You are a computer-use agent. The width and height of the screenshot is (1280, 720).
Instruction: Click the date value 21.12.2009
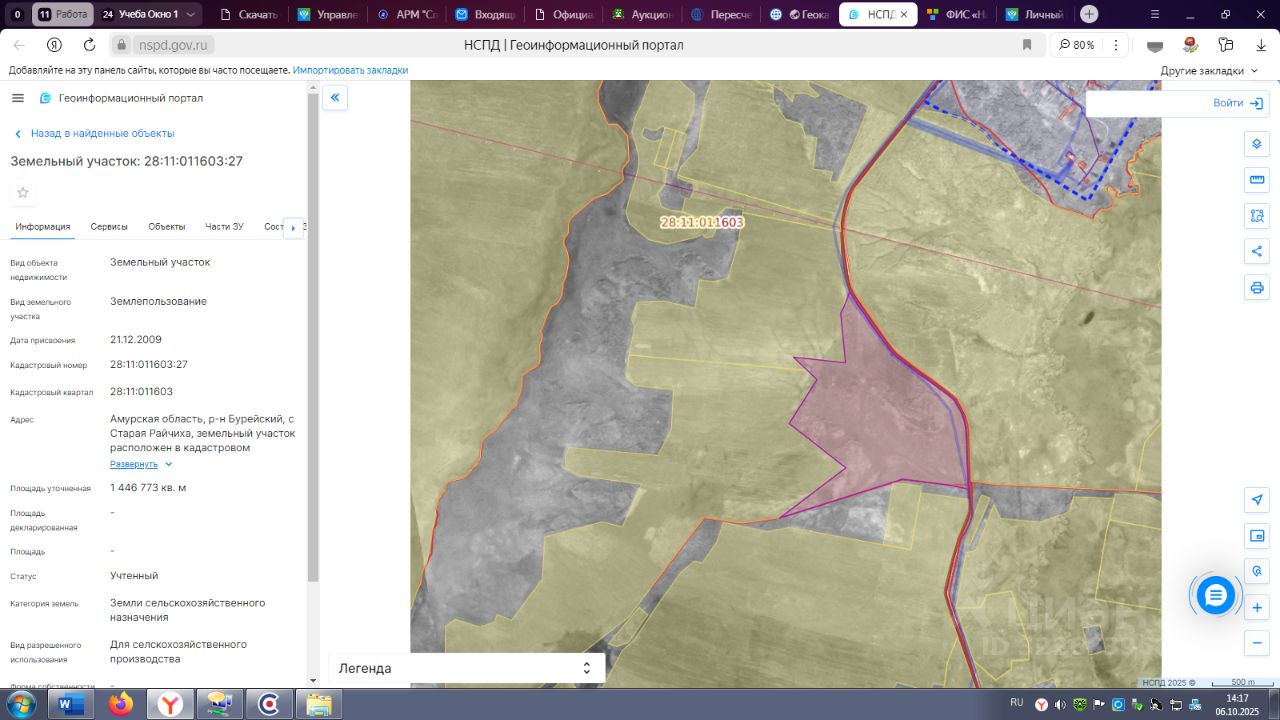[136, 340]
